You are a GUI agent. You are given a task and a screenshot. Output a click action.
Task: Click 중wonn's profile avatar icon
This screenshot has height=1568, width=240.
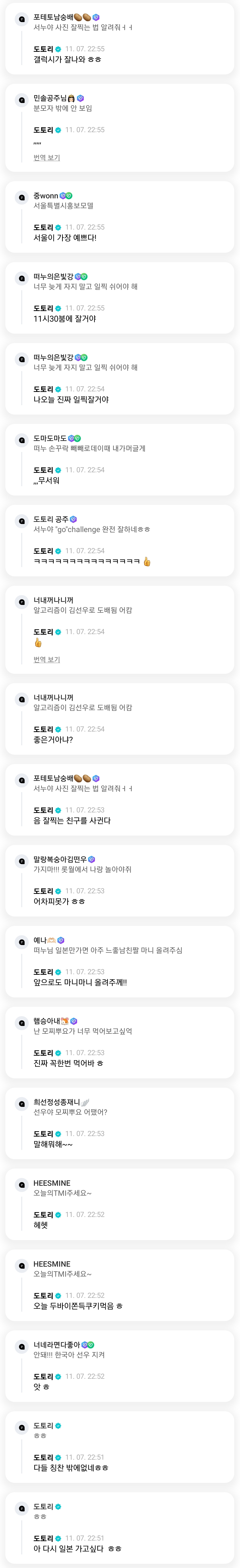point(22,197)
